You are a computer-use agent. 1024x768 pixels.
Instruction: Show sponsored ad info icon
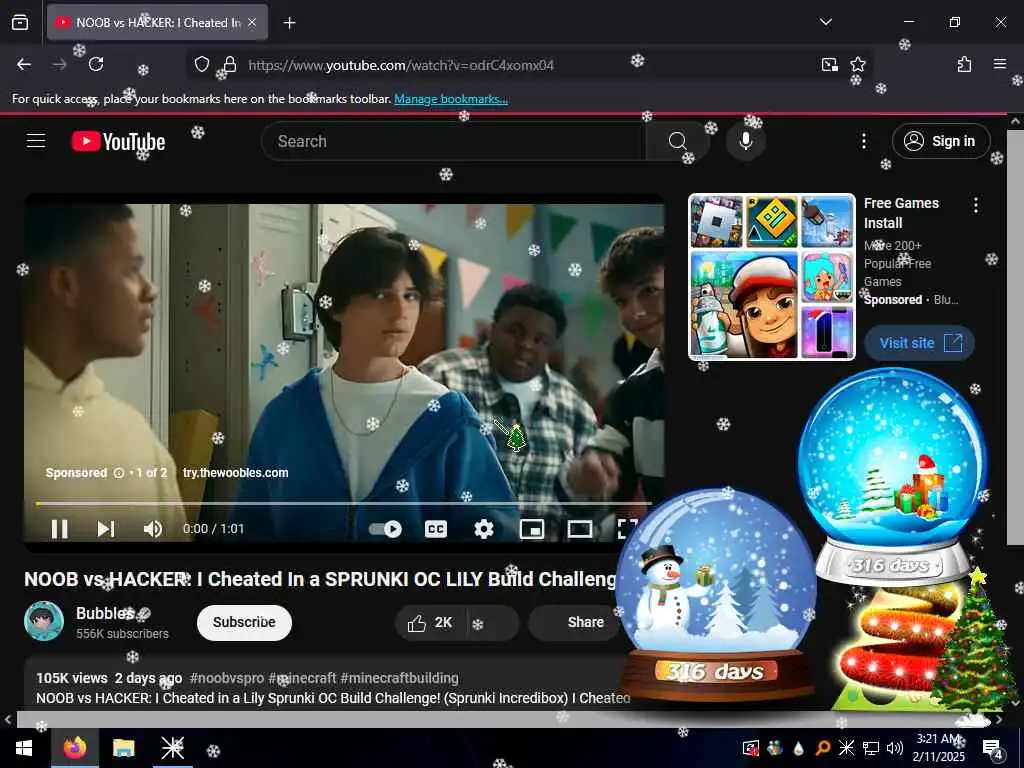pos(118,473)
